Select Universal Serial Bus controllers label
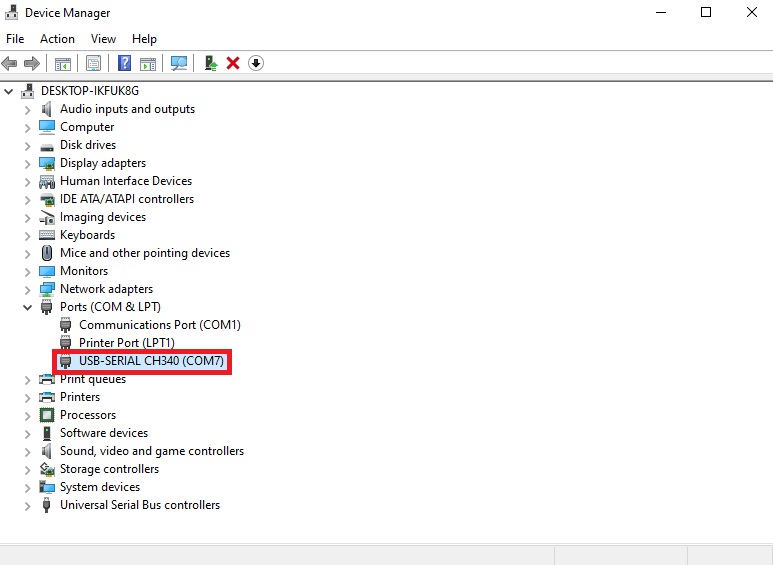The height and width of the screenshot is (565, 773). click(x=140, y=505)
